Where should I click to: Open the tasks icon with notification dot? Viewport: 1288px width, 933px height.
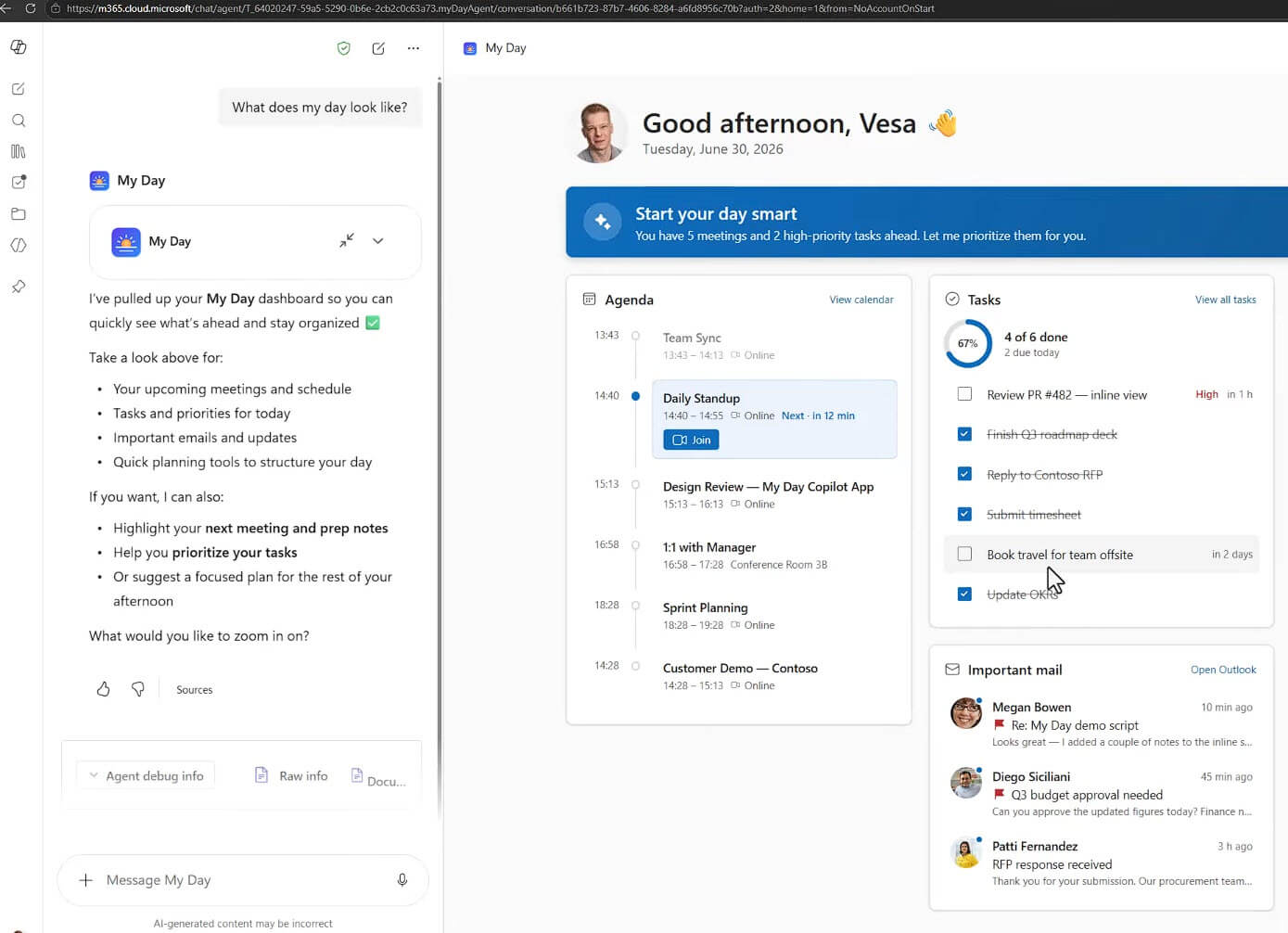point(19,182)
